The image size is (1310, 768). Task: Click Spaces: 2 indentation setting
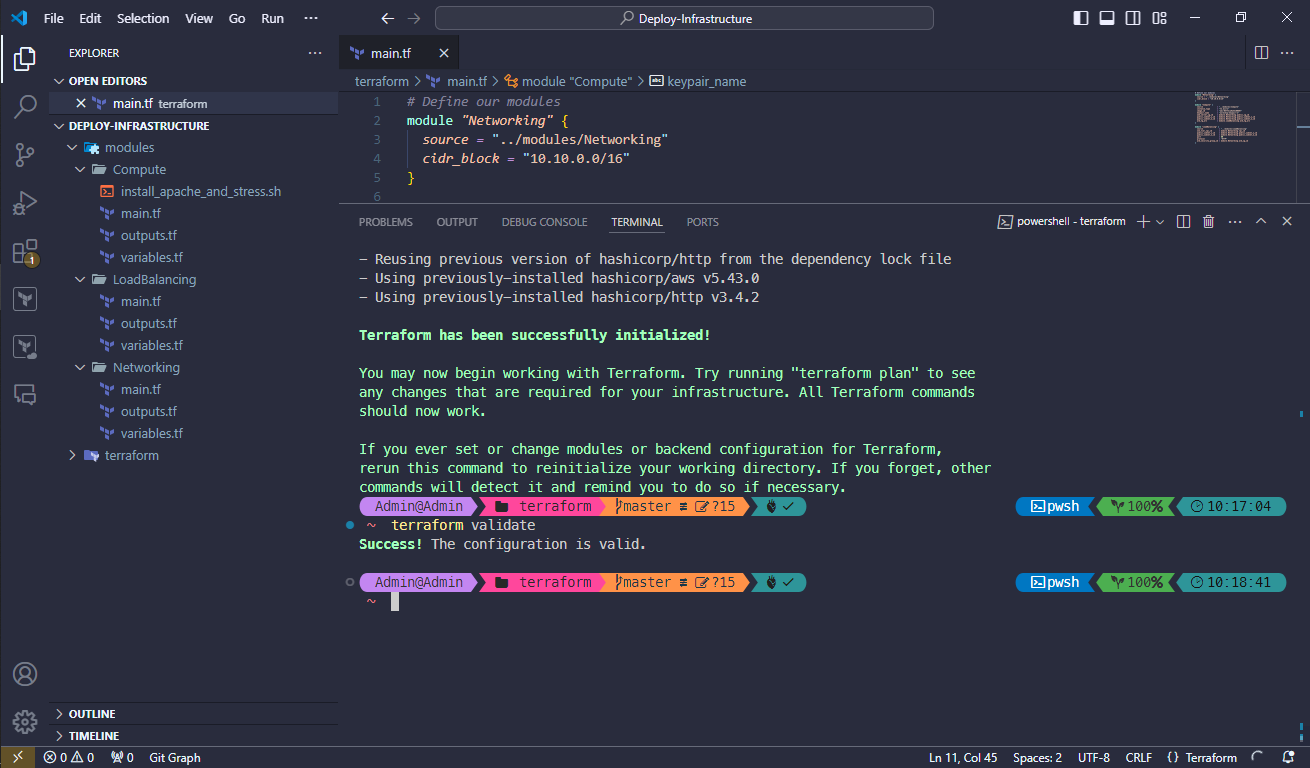click(1037, 757)
